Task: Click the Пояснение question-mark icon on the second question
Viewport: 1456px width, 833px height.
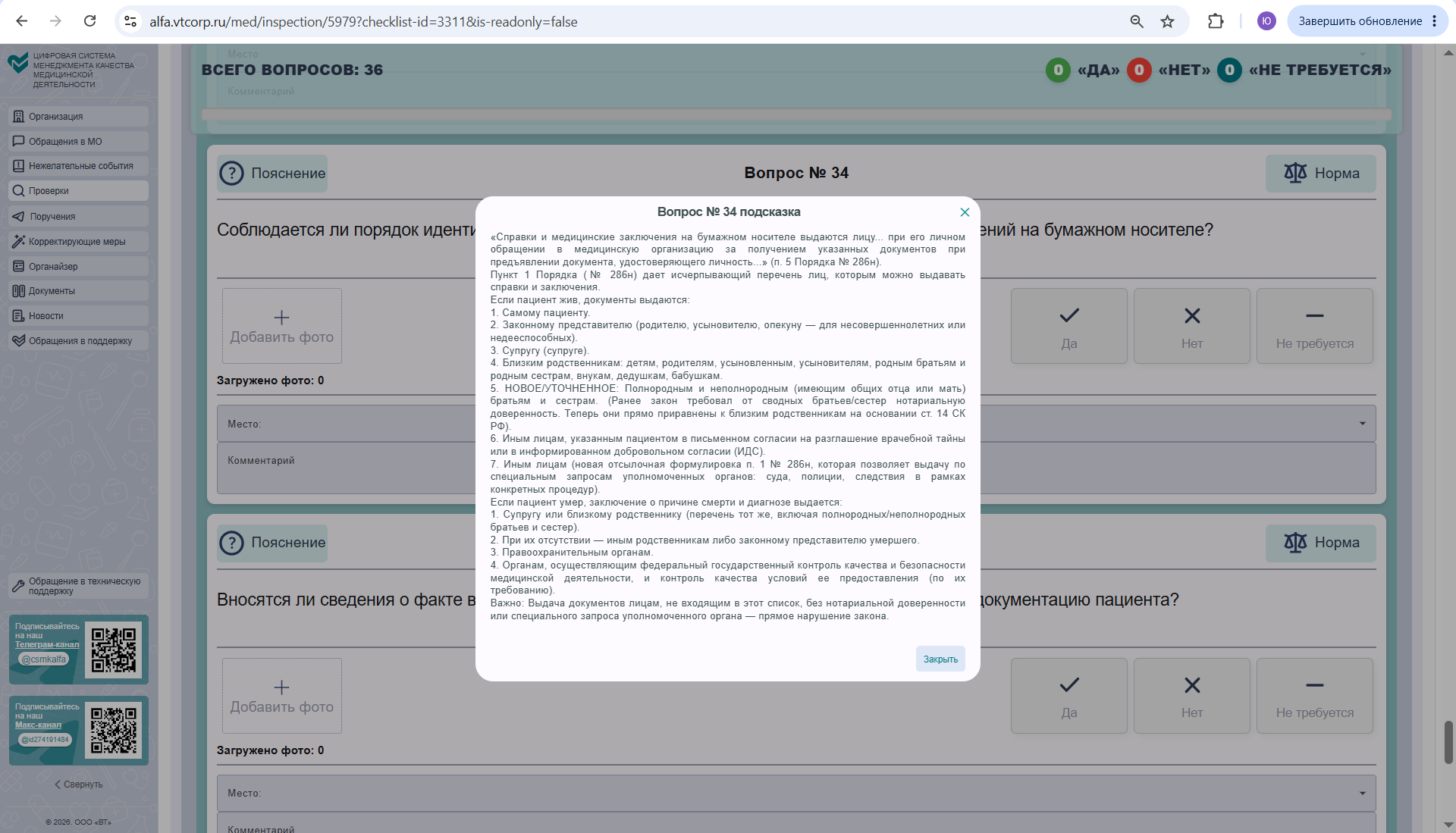Action: (x=231, y=543)
